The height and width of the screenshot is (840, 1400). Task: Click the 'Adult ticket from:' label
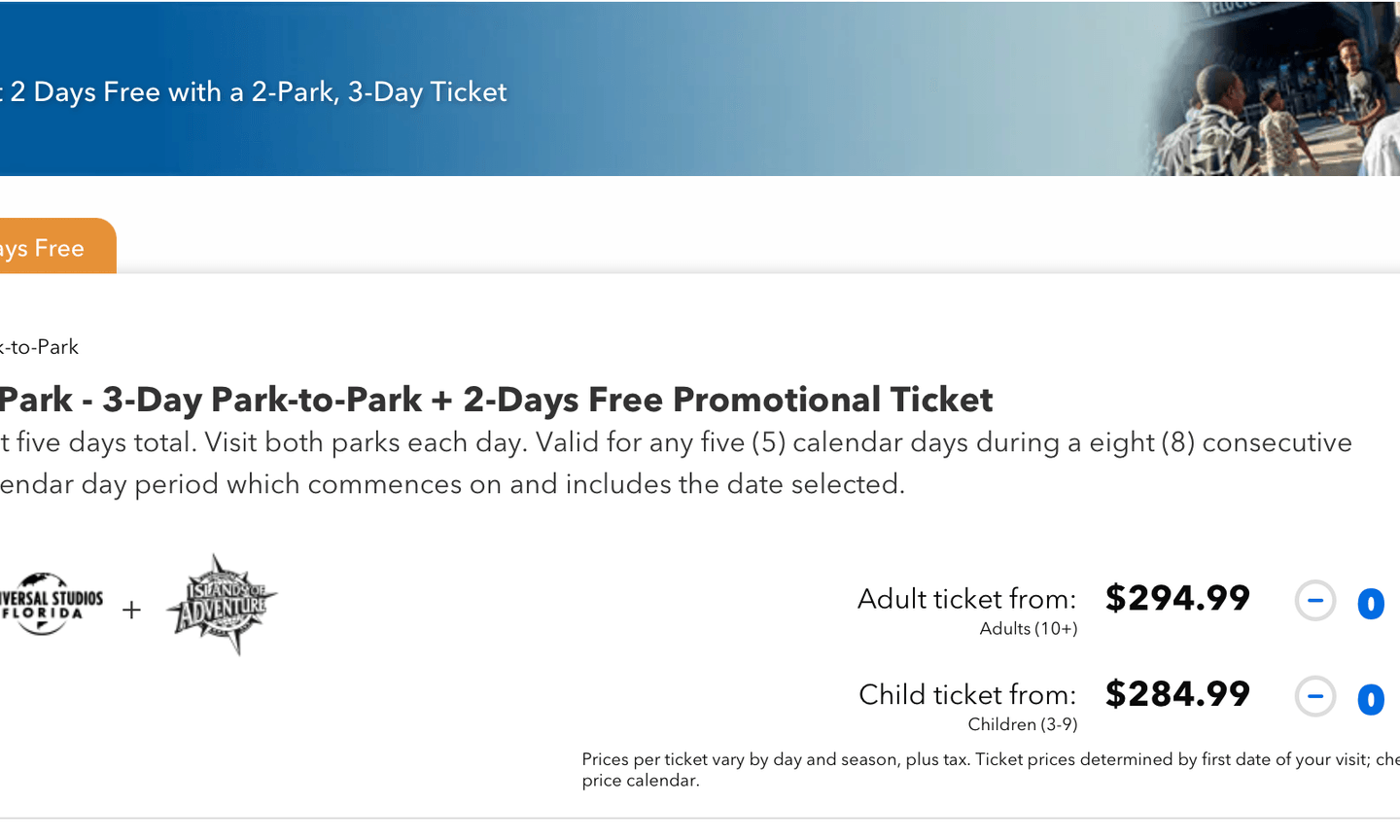(x=966, y=599)
